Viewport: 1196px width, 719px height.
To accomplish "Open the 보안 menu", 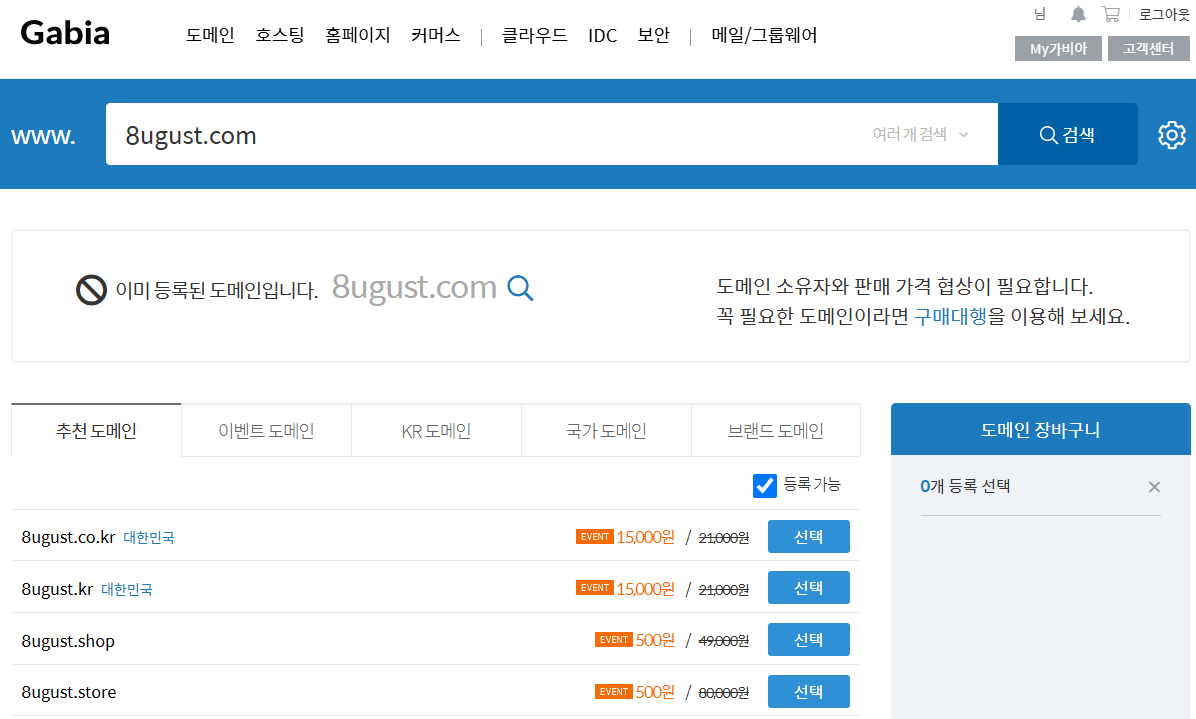I will coord(654,35).
